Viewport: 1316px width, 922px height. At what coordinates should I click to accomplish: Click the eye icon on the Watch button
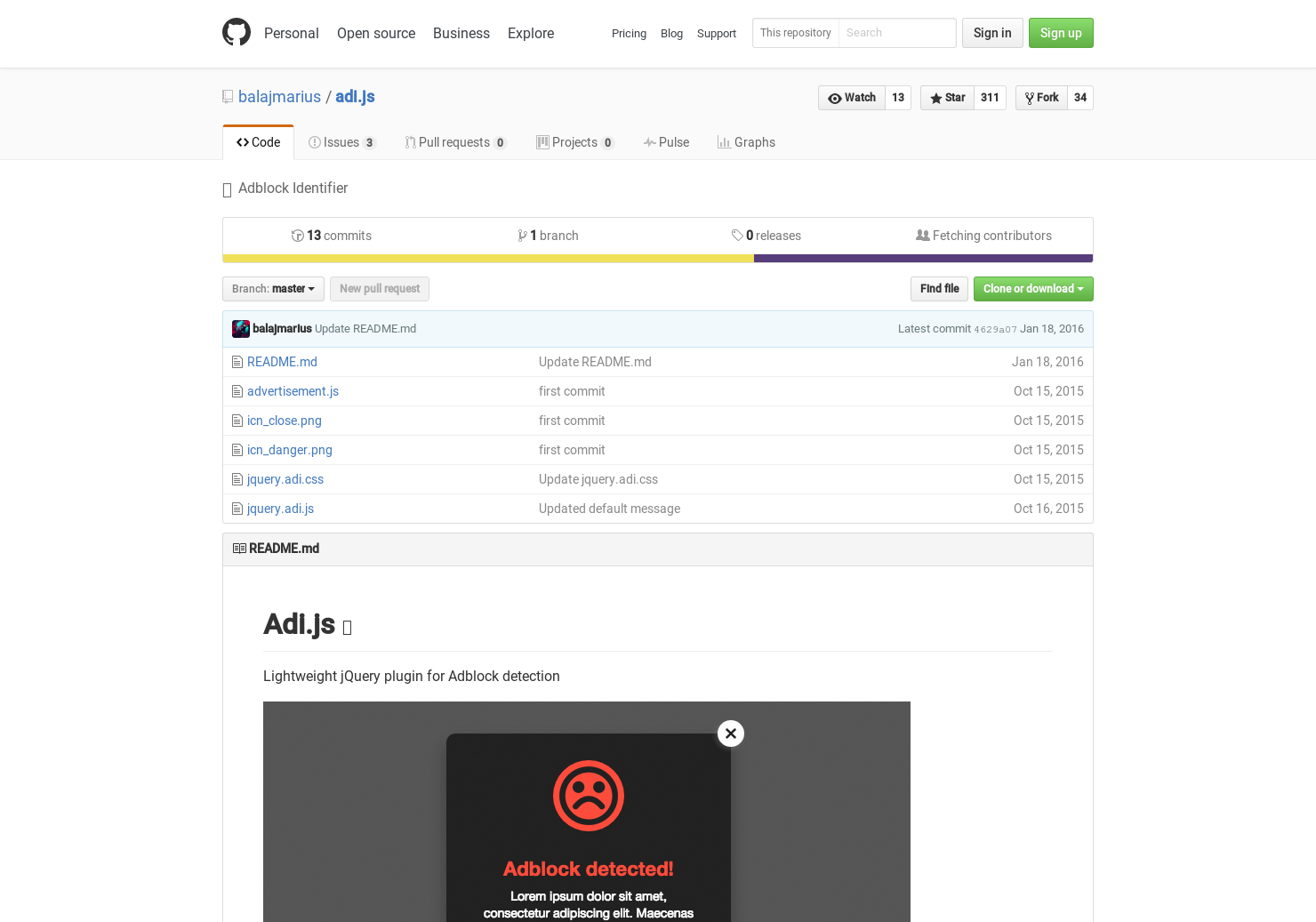pos(835,98)
